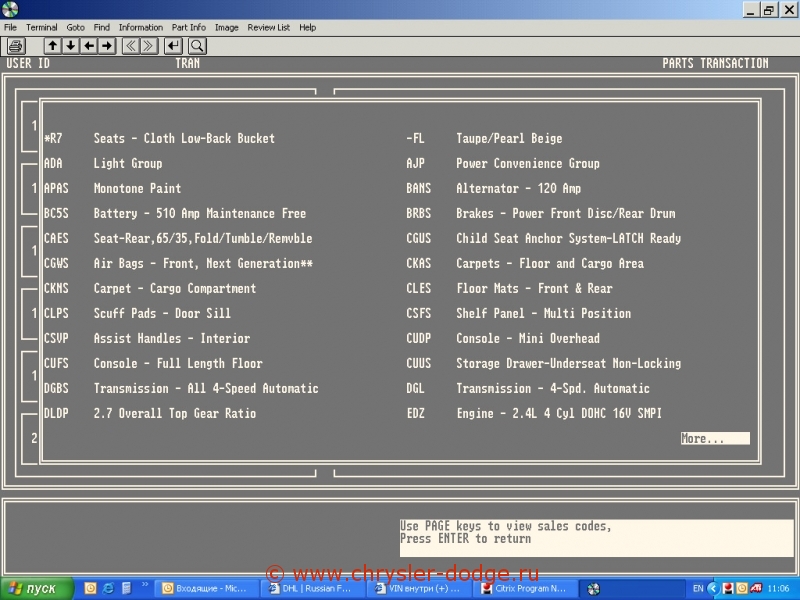Select CUUS Storage Drawer-Underseat entry
Image resolution: width=800 pixels, height=600 pixels.
pyautogui.click(x=544, y=363)
